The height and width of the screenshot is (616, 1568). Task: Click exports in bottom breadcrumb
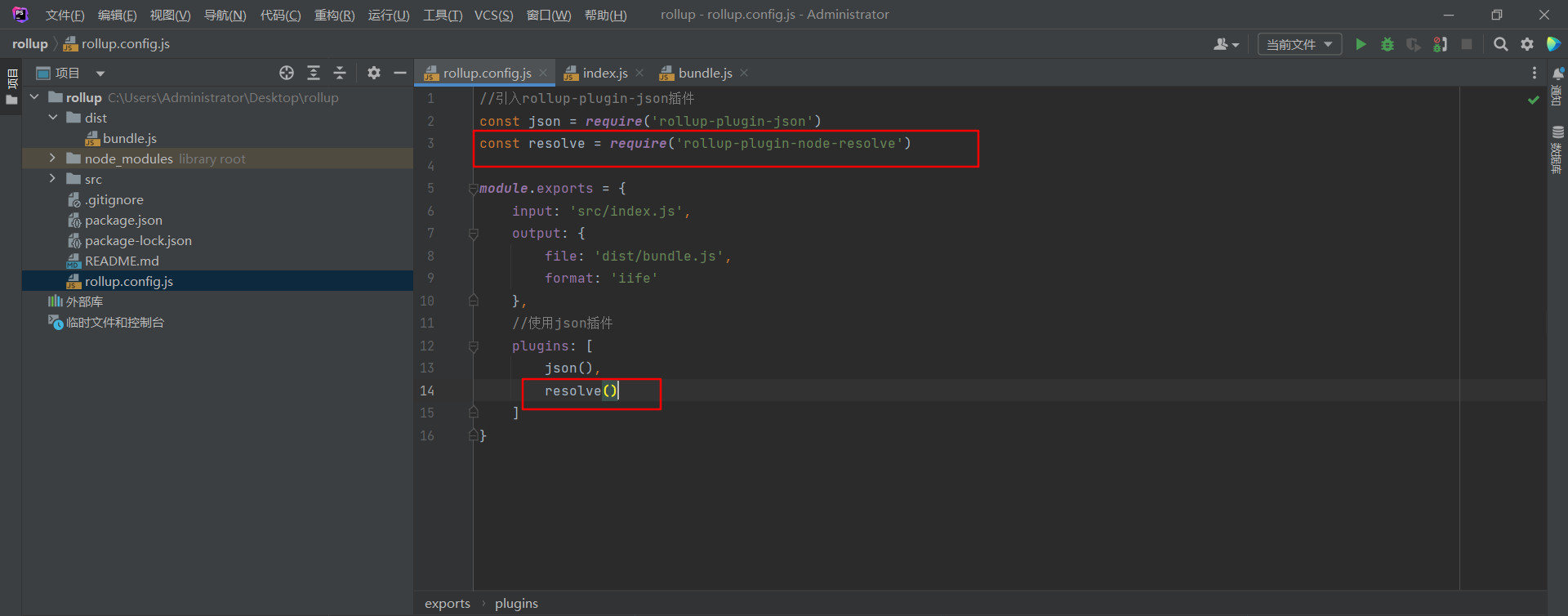(448, 603)
